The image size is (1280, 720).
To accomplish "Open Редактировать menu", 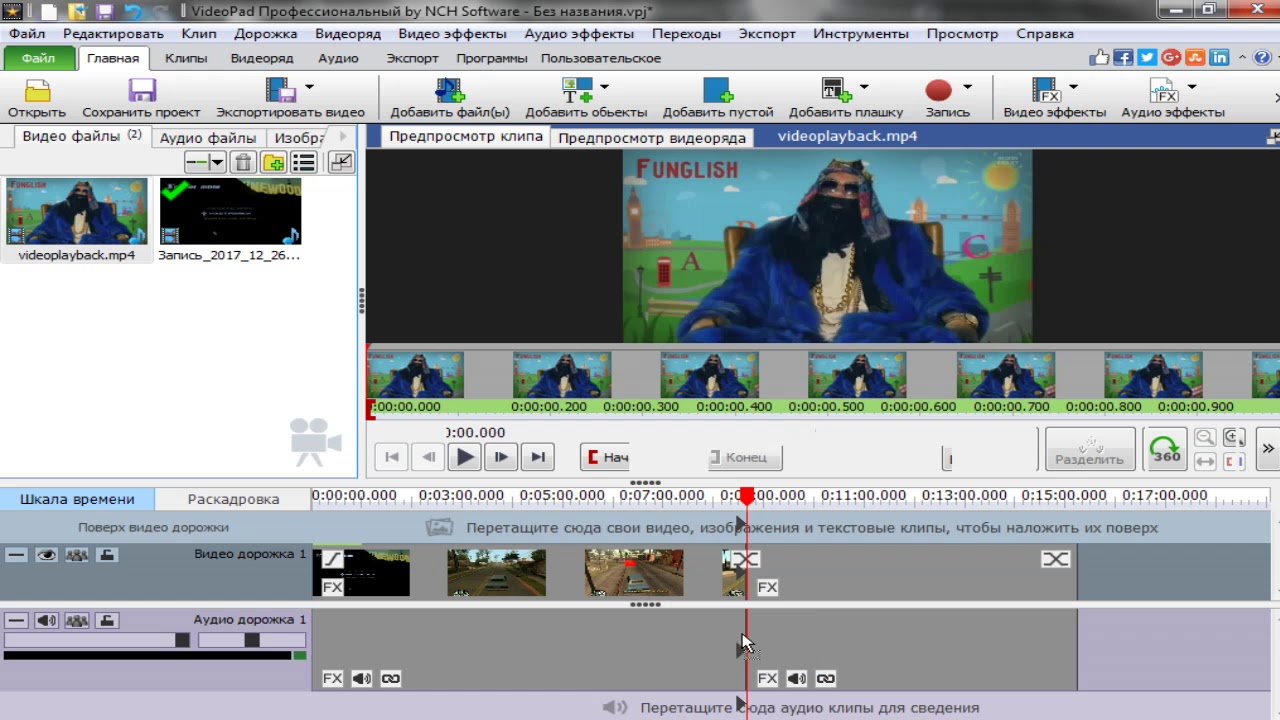I will 113,33.
